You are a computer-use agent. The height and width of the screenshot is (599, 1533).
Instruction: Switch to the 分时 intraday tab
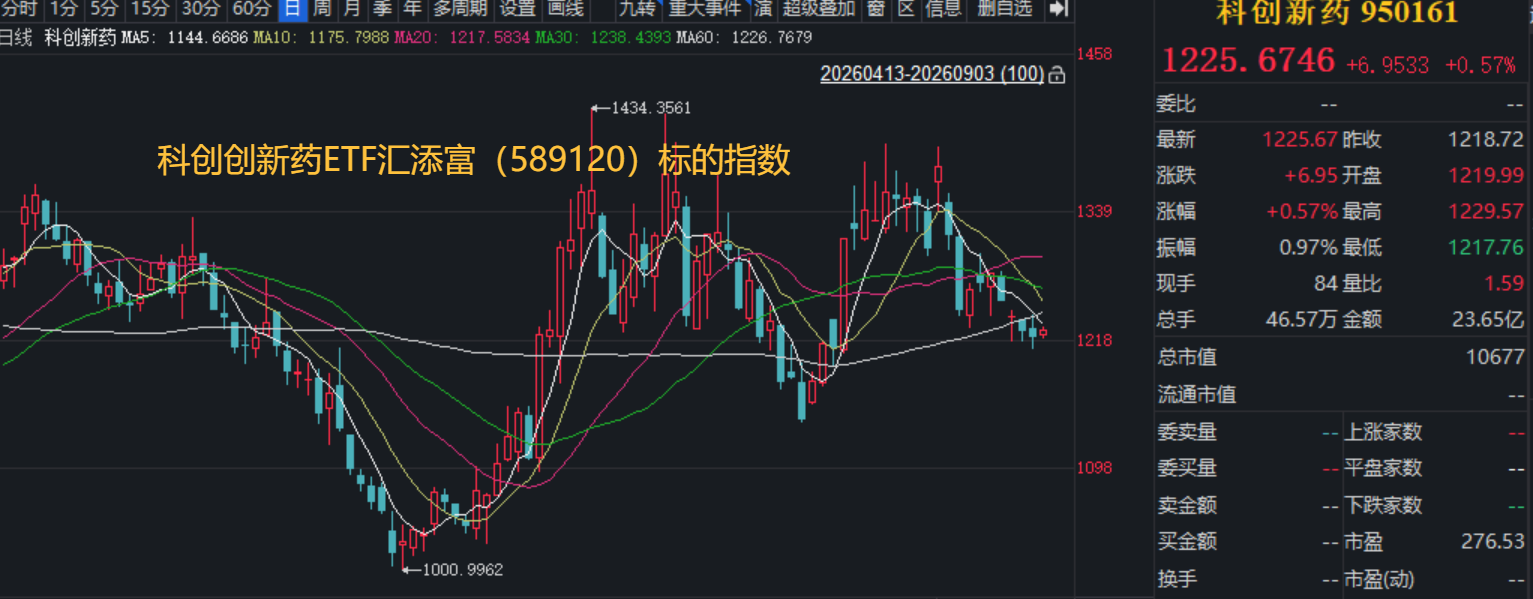pos(19,9)
